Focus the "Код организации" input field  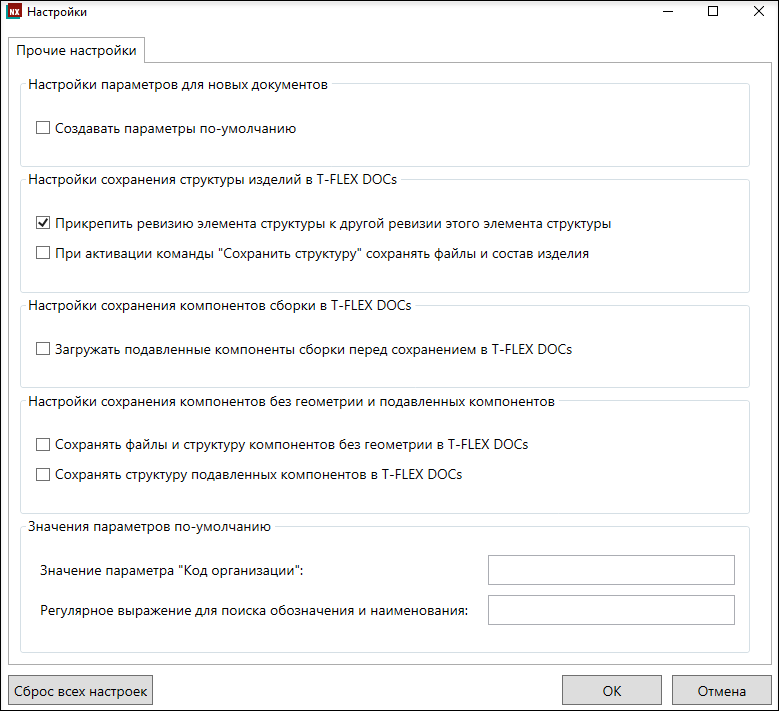[x=611, y=570]
